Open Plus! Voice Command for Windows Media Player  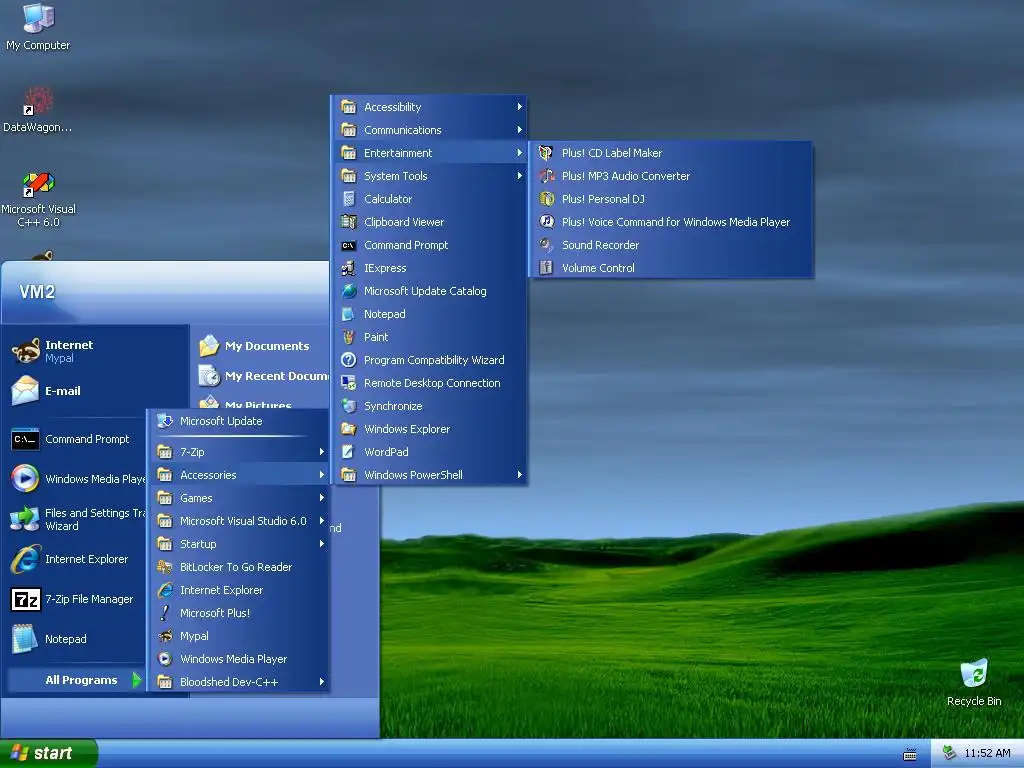click(670, 222)
